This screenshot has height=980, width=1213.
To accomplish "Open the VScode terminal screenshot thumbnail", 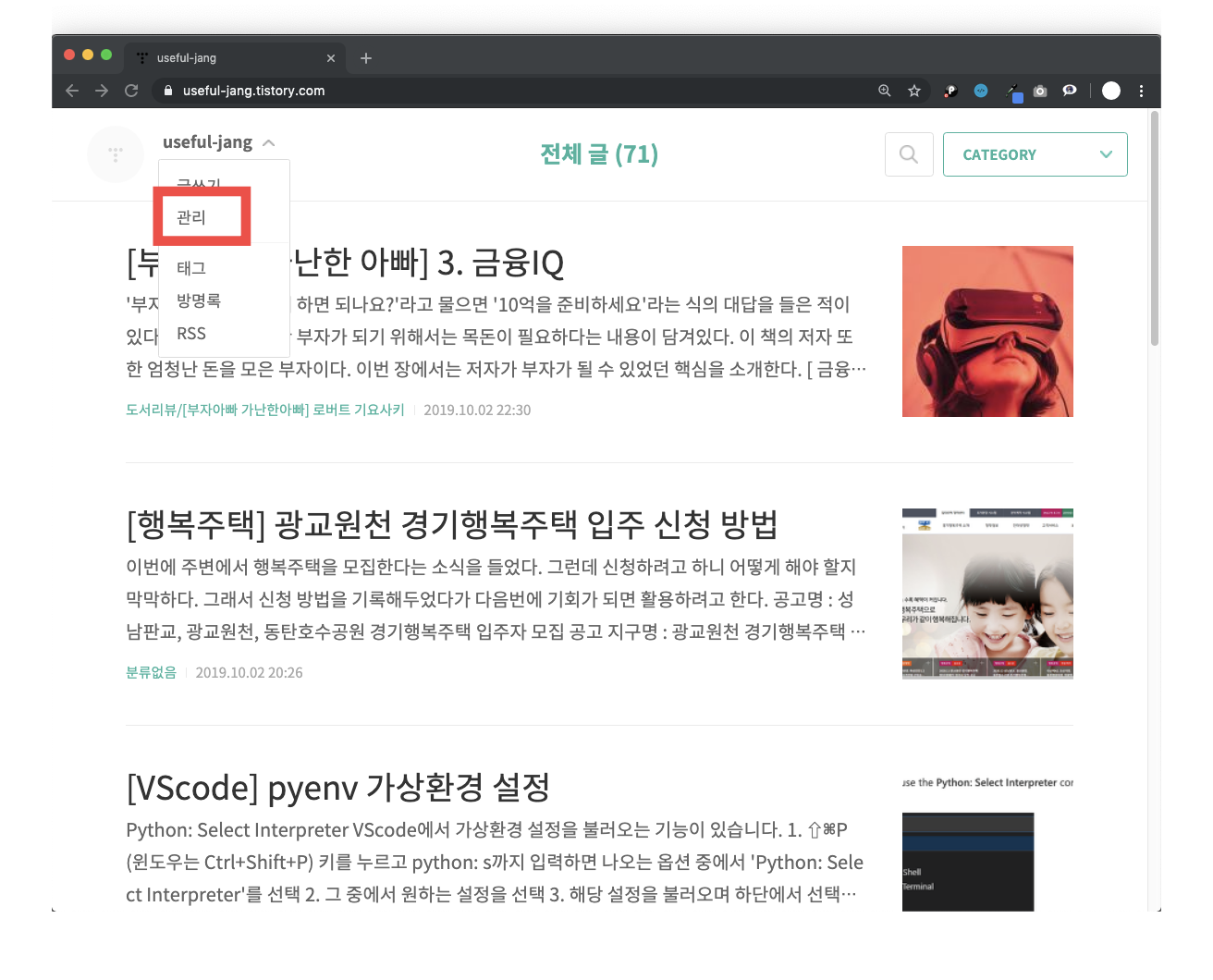I will point(987,841).
